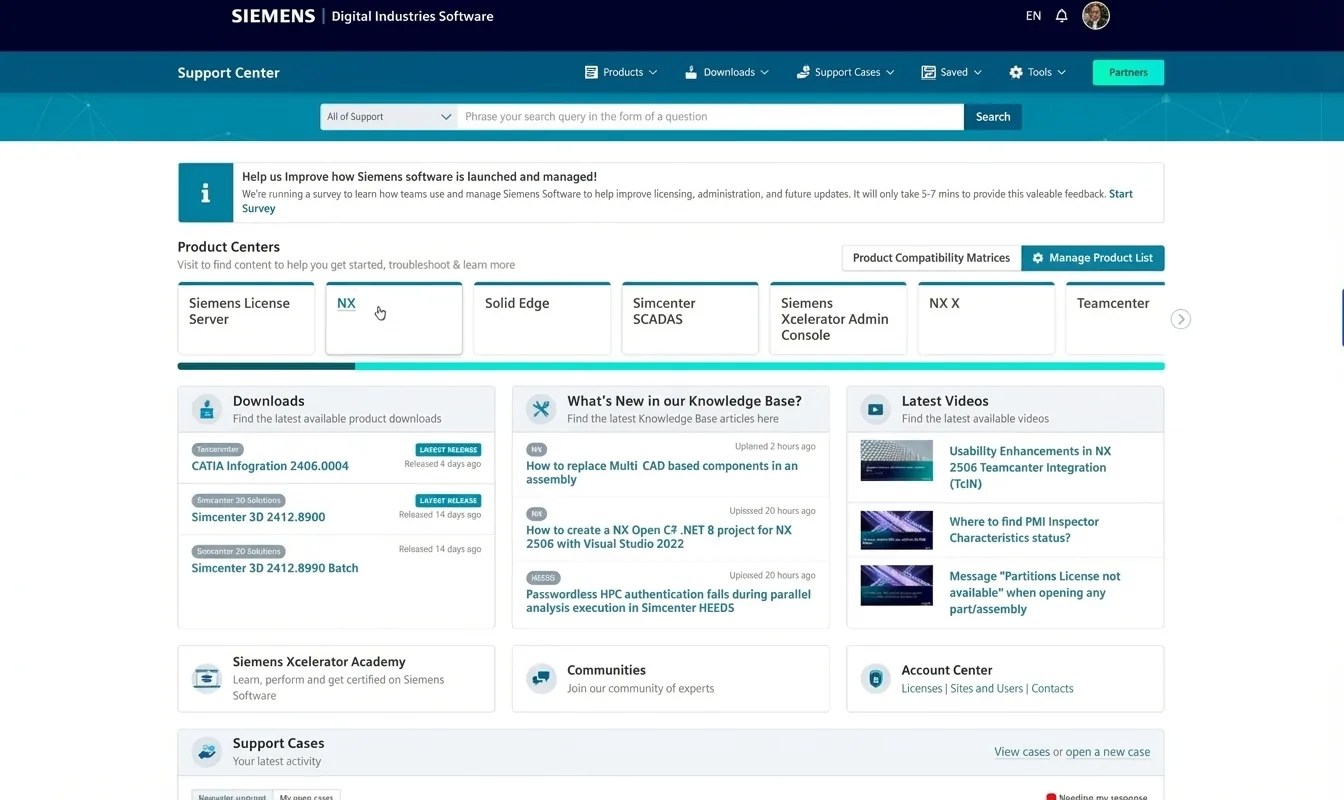Click the Siemens Xcelerator Academy icon
1344x800 pixels.
pos(207,678)
